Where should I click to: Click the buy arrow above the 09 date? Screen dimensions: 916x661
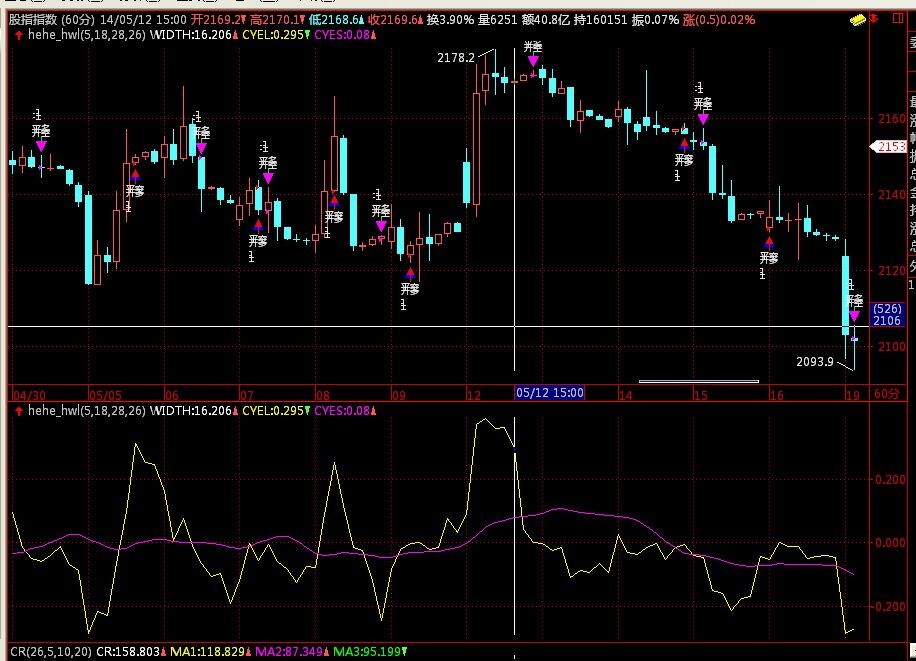pos(410,272)
